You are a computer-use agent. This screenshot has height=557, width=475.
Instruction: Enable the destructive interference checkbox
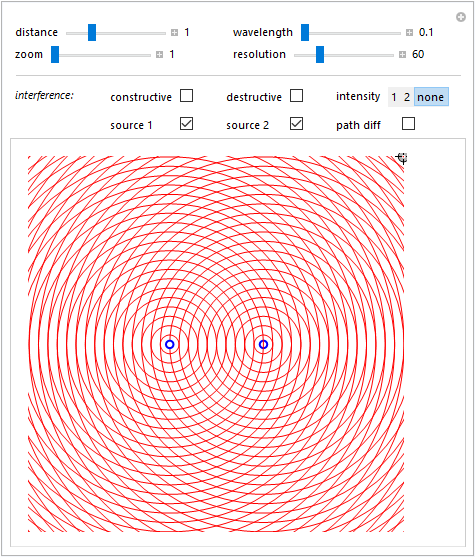coord(296,96)
